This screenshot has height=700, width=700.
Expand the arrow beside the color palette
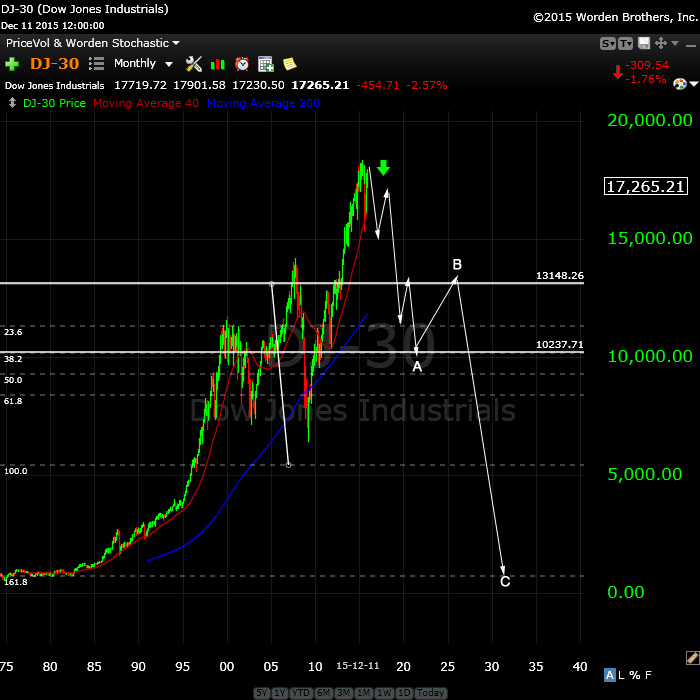[694, 83]
